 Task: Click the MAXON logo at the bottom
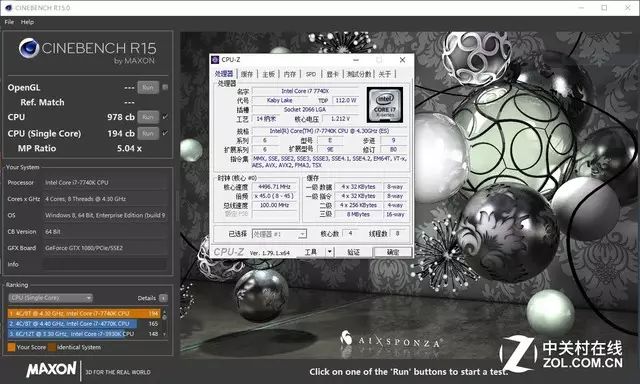51,369
